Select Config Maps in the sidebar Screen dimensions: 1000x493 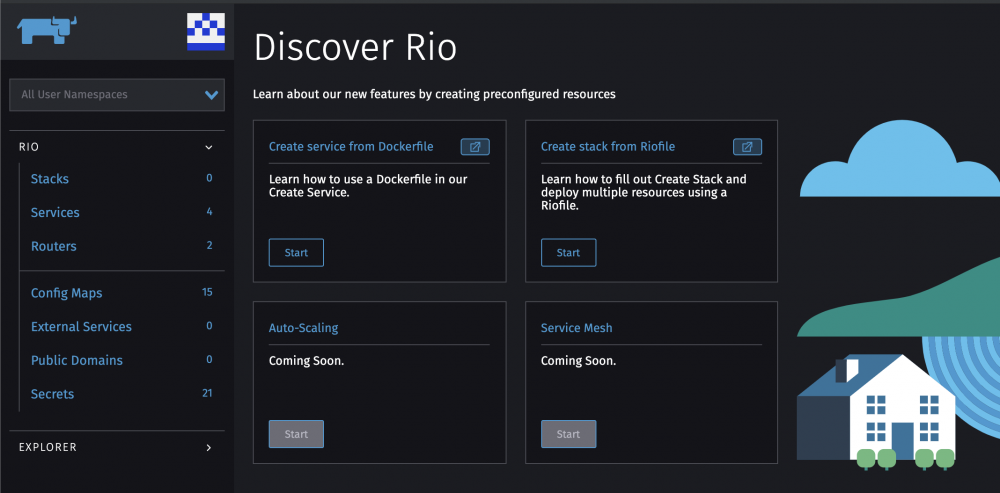click(66, 293)
